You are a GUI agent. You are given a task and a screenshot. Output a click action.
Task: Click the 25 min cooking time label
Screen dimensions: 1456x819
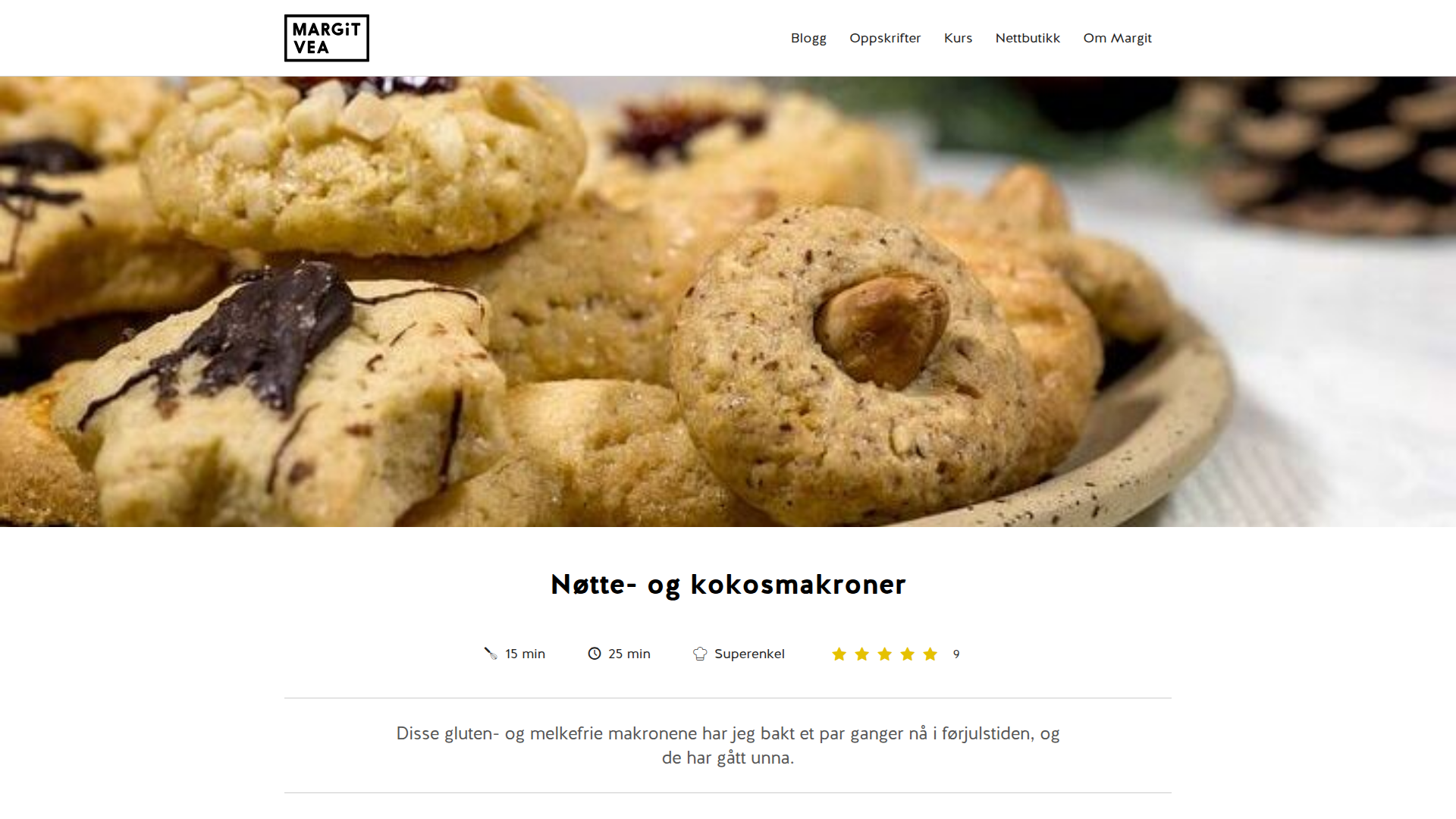coord(629,654)
